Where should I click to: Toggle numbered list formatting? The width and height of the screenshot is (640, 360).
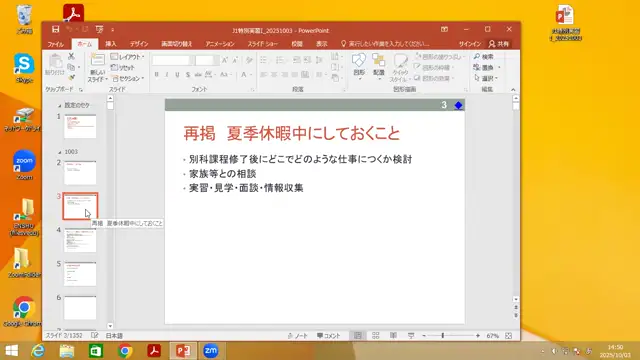[281, 60]
